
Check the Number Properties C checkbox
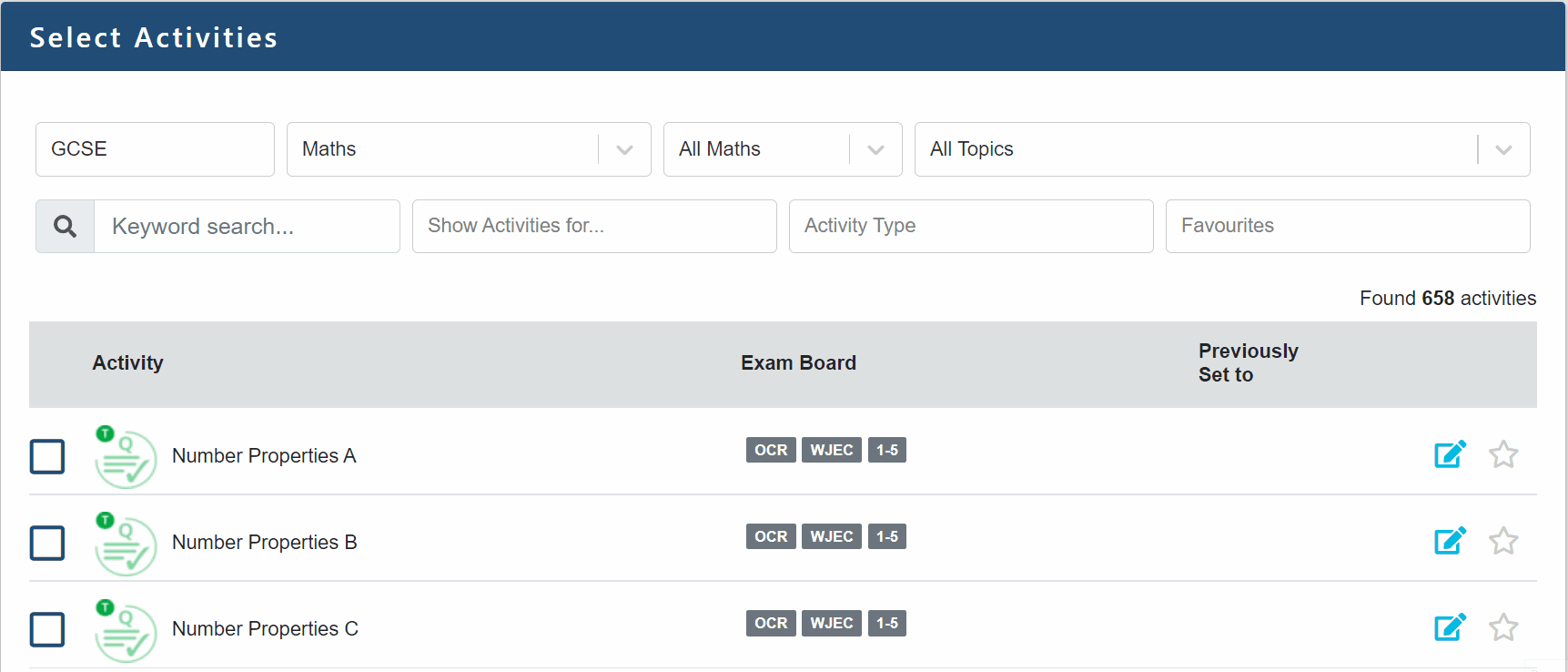click(x=47, y=629)
